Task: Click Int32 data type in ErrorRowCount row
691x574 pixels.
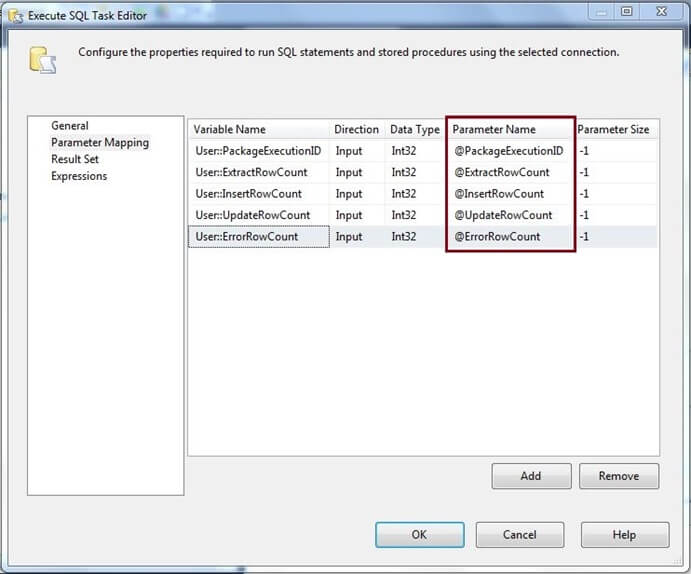Action: [415, 237]
